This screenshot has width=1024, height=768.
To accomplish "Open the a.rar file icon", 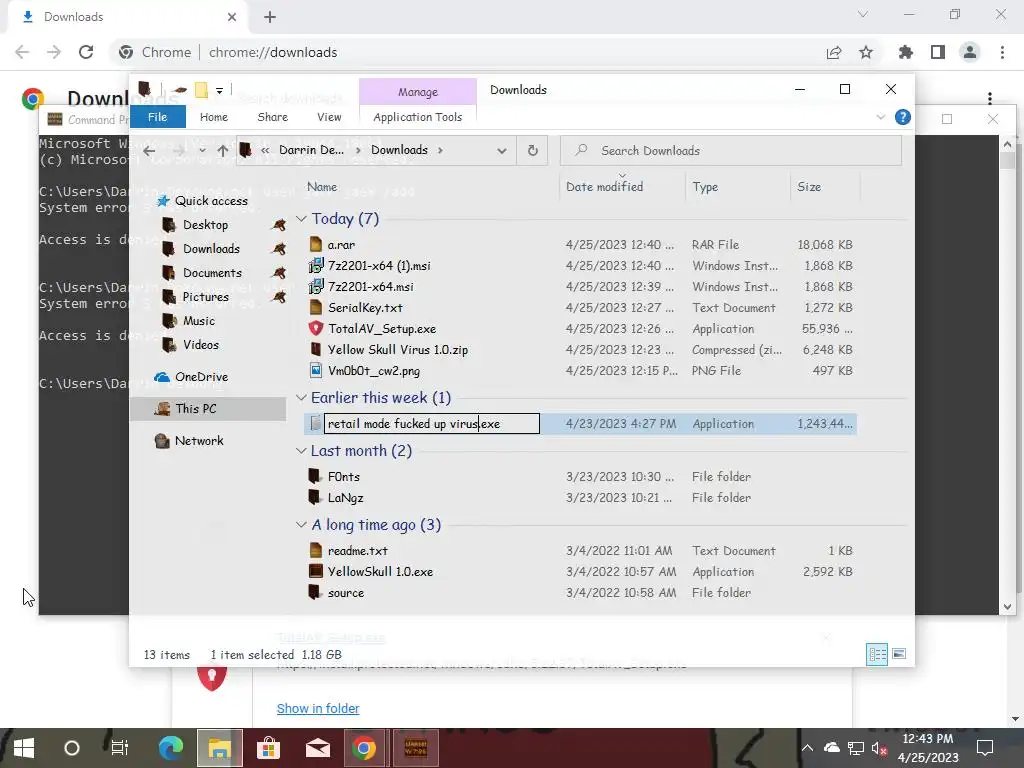I will coord(316,244).
